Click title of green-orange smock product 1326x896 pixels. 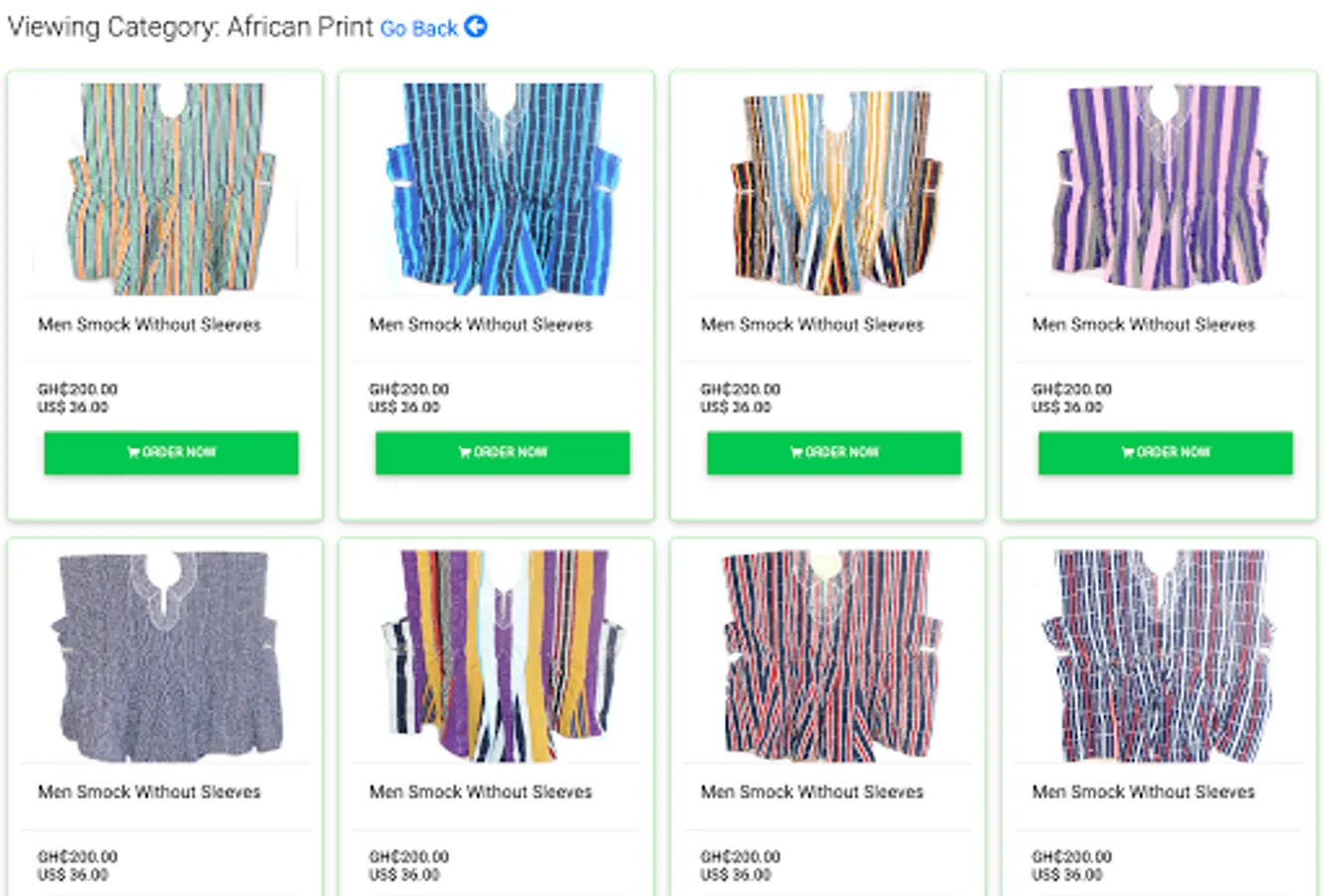coord(149,325)
